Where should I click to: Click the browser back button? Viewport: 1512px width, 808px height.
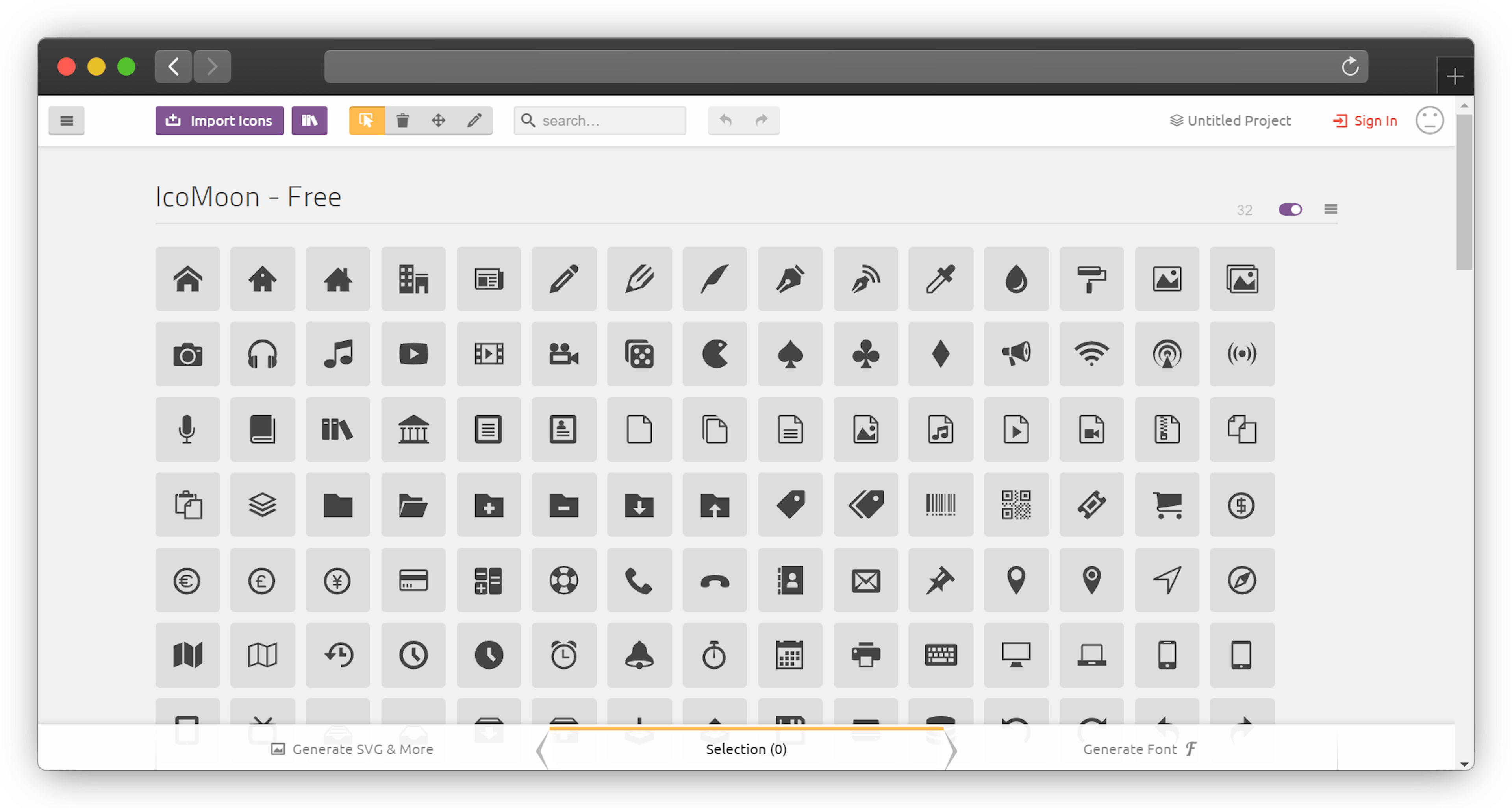(173, 66)
